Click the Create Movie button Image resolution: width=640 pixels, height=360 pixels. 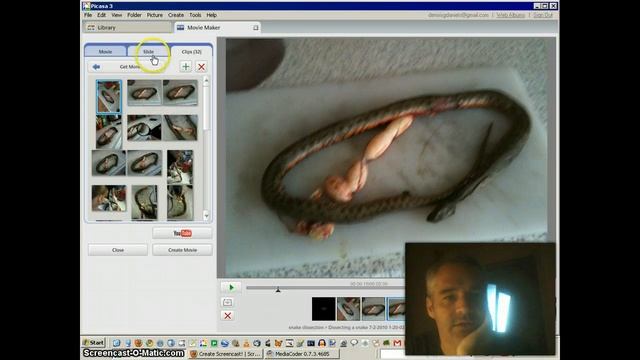182,250
